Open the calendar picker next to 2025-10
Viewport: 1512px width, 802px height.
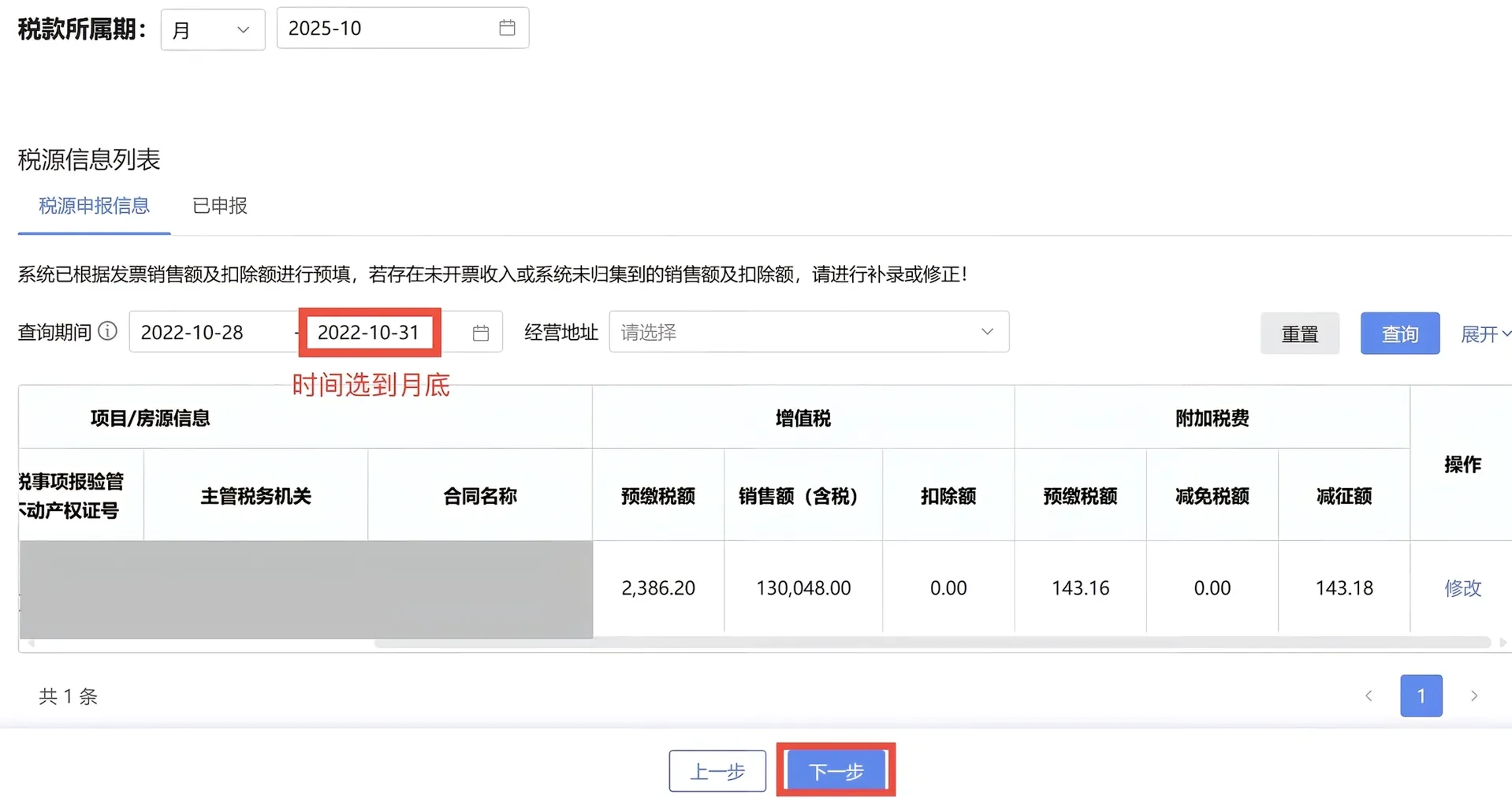[507, 28]
